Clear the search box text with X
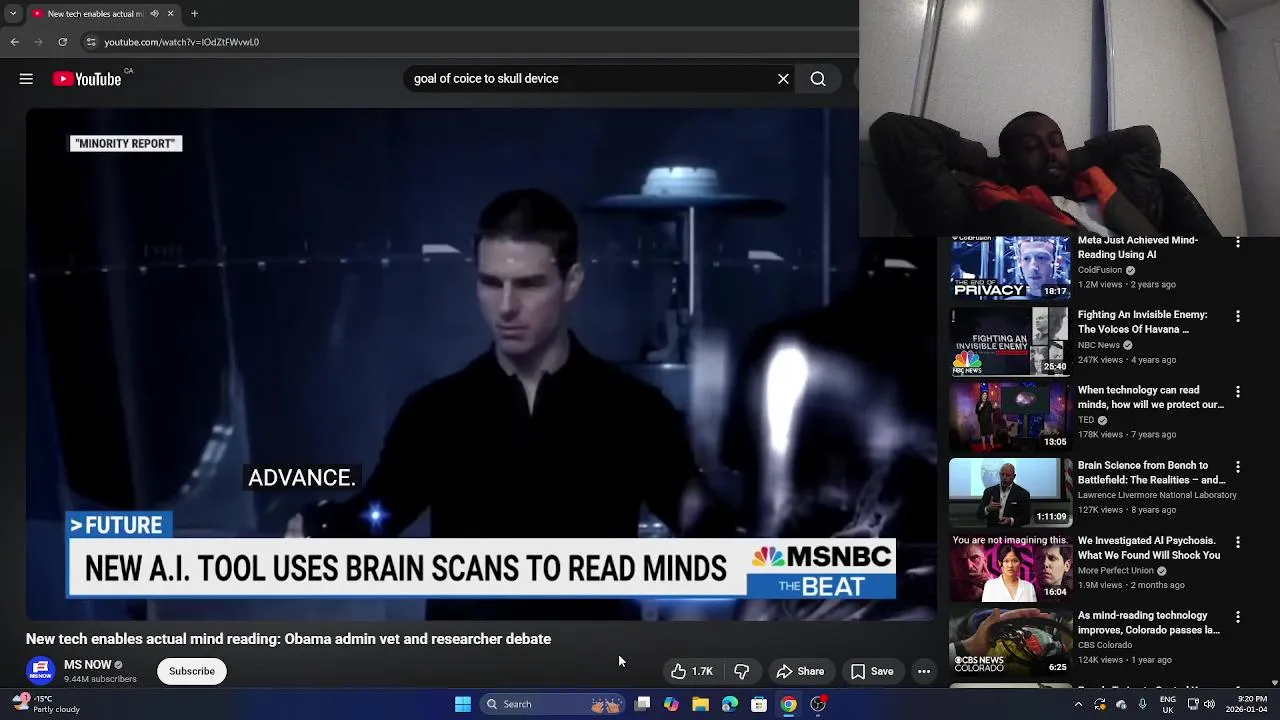This screenshot has width=1280, height=720. tap(783, 79)
